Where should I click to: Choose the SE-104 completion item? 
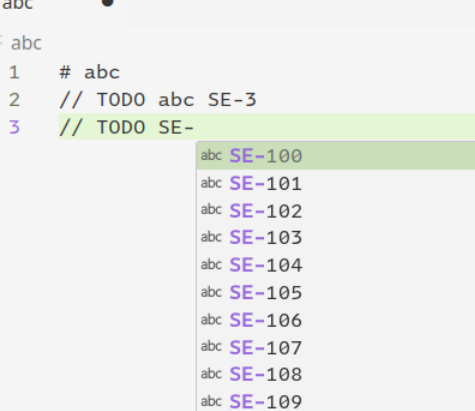coord(336,265)
